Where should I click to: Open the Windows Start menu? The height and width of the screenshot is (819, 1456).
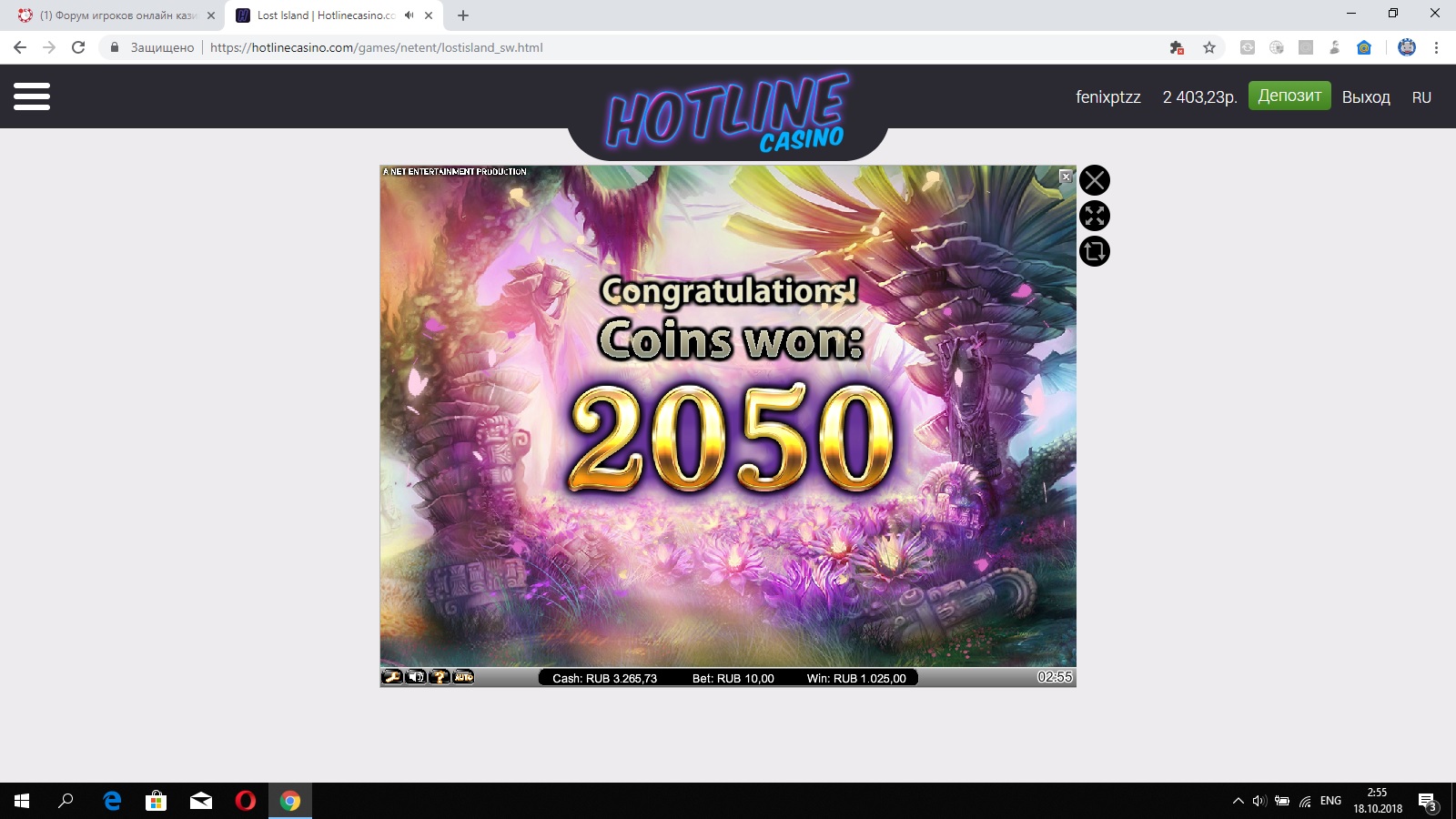tap(22, 801)
